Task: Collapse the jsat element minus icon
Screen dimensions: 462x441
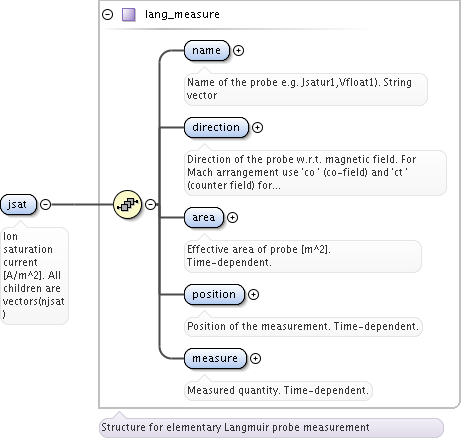Action: click(x=46, y=204)
